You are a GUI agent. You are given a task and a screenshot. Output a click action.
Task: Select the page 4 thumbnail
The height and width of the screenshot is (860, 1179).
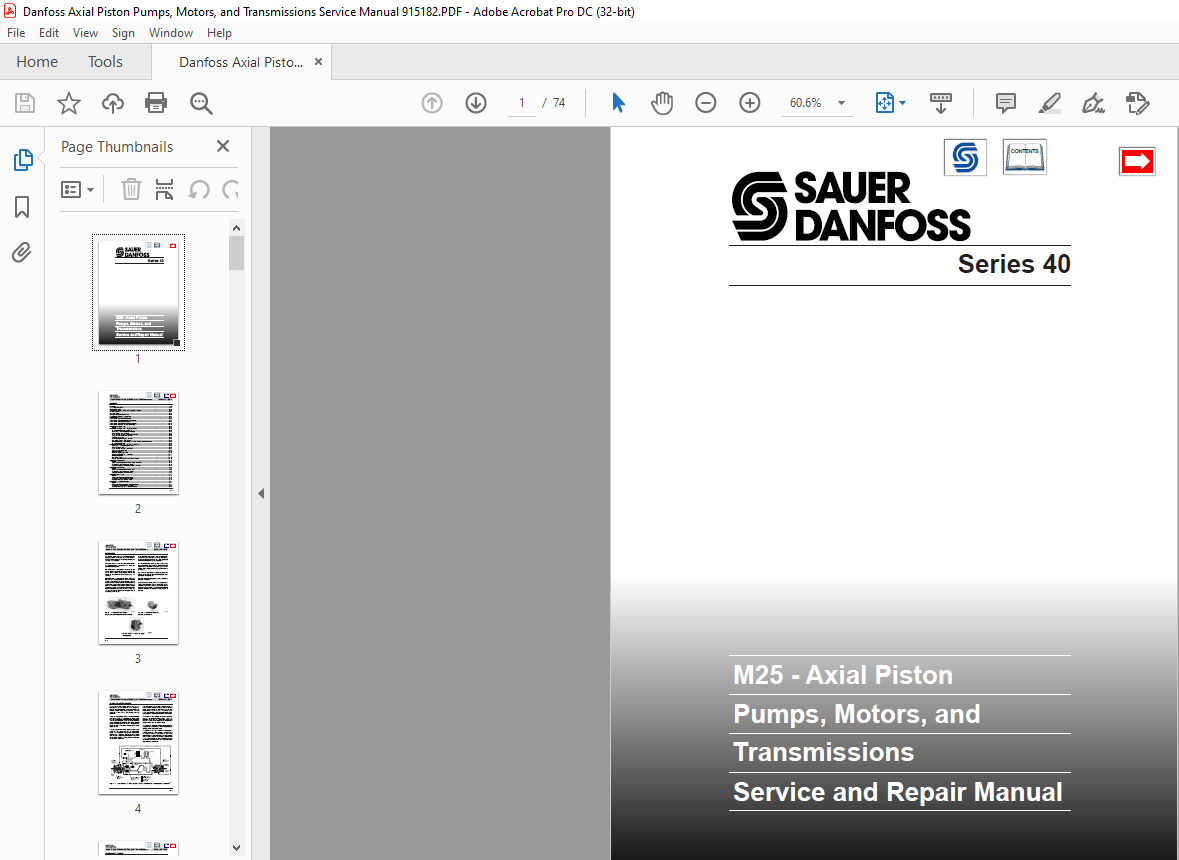(x=138, y=743)
